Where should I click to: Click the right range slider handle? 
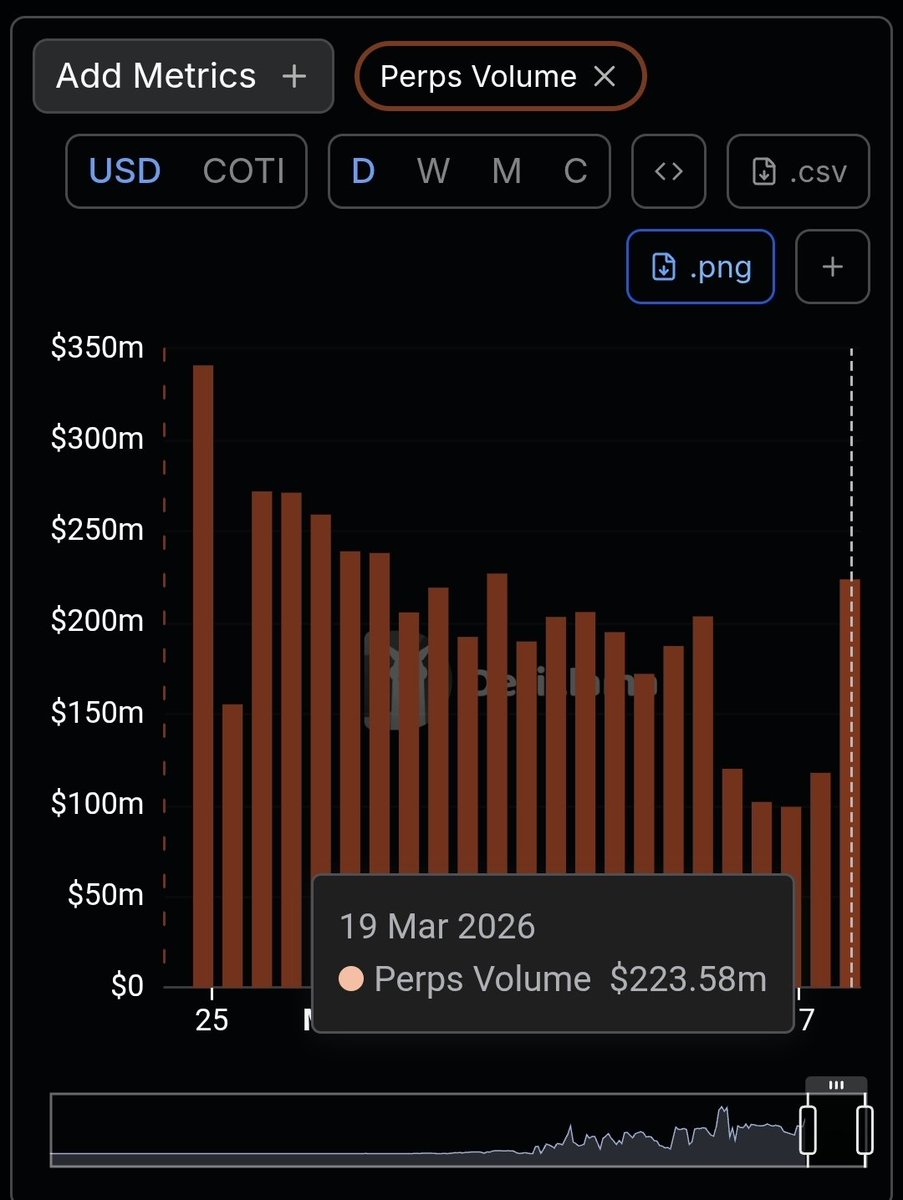pos(865,1129)
